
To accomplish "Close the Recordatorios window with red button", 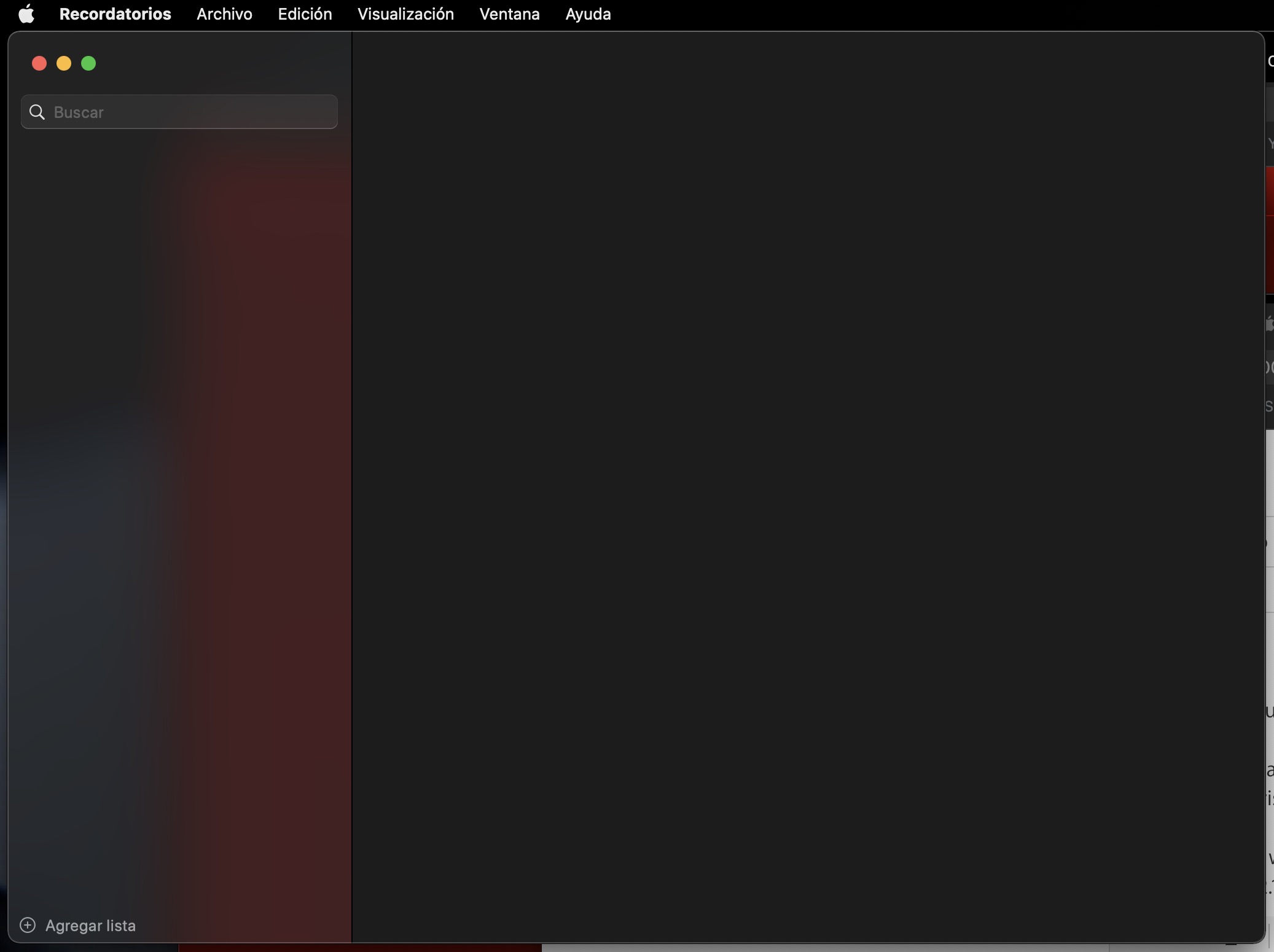I will pyautogui.click(x=39, y=63).
